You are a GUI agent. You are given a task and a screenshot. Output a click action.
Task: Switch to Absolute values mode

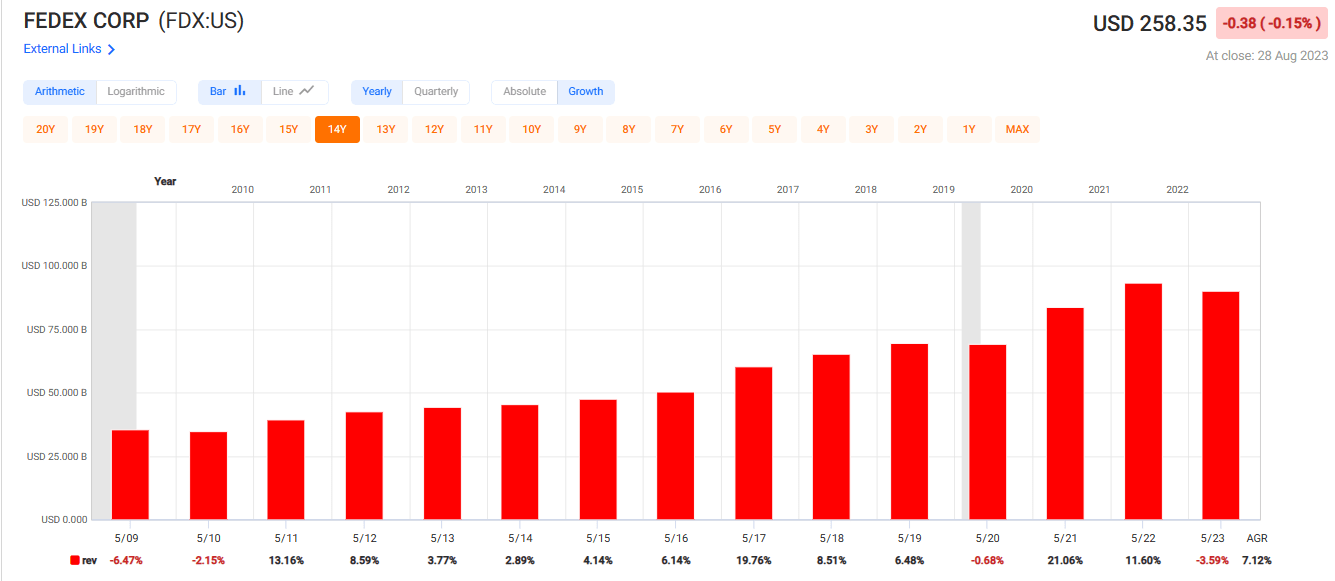[523, 91]
